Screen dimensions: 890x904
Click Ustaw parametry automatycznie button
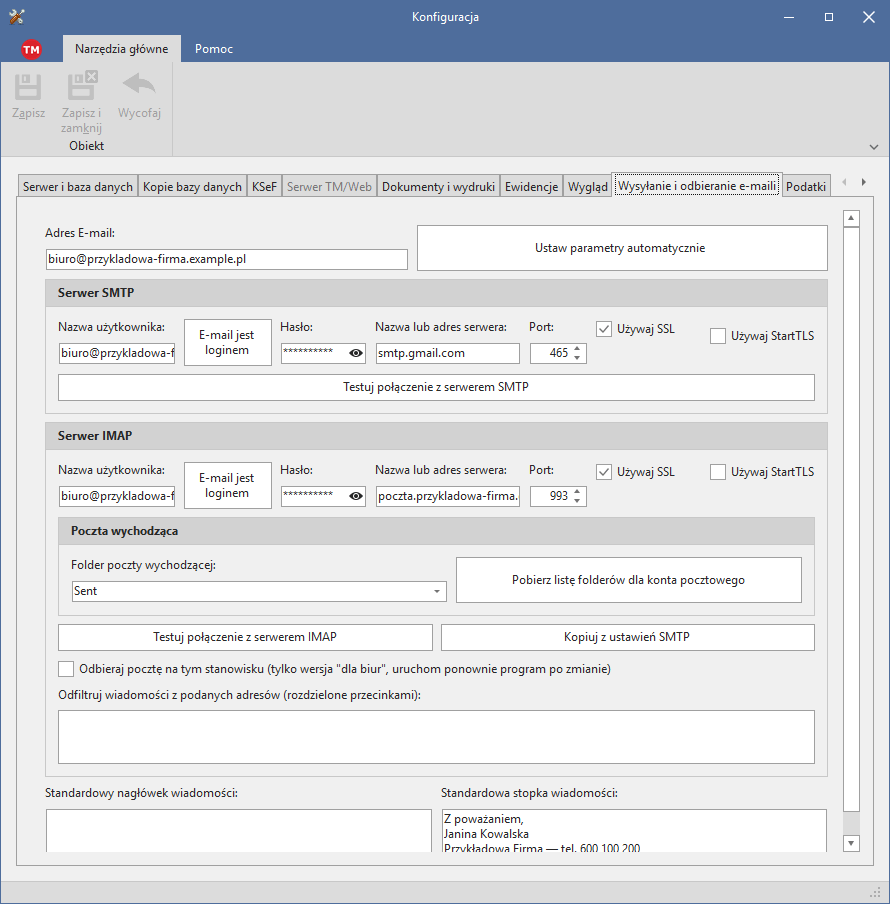[x=622, y=248]
